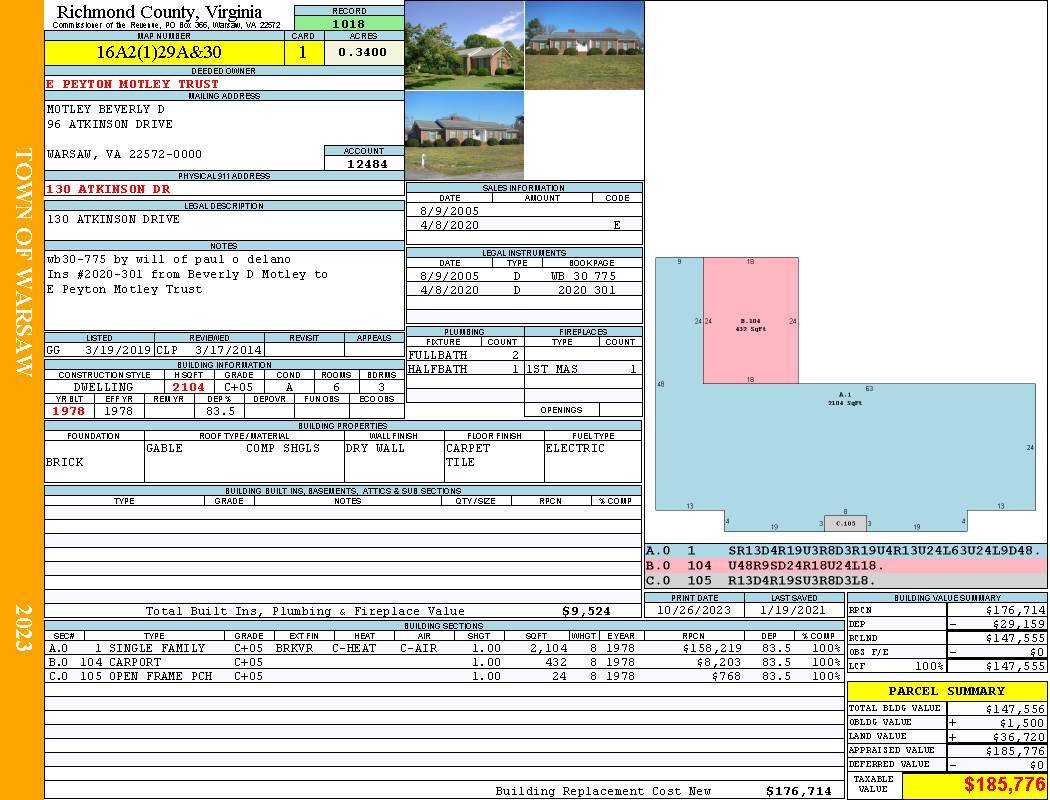Select fuel type ELECTRIC
Image resolution: width=1050 pixels, height=800 pixels.
[x=575, y=448]
